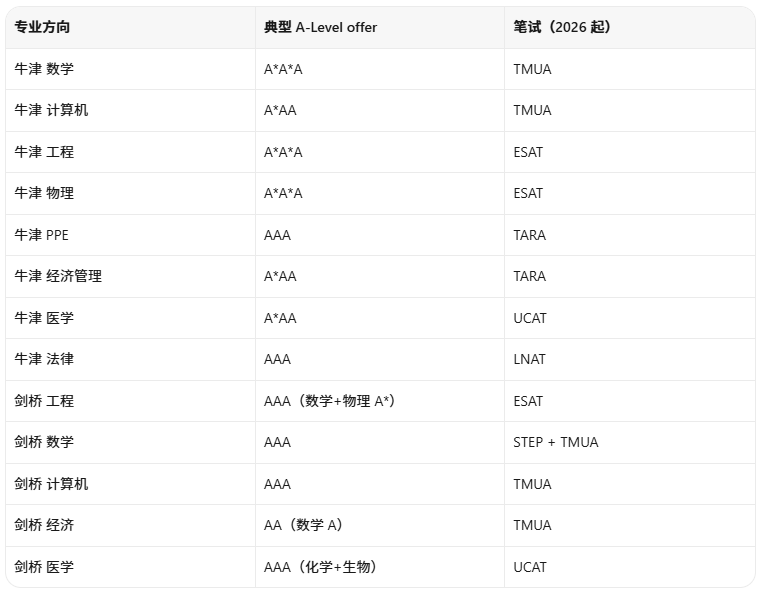Viewport: 759px width, 592px height.
Task: Click TMUA in the 牛津 数学 row
Action: point(532,69)
